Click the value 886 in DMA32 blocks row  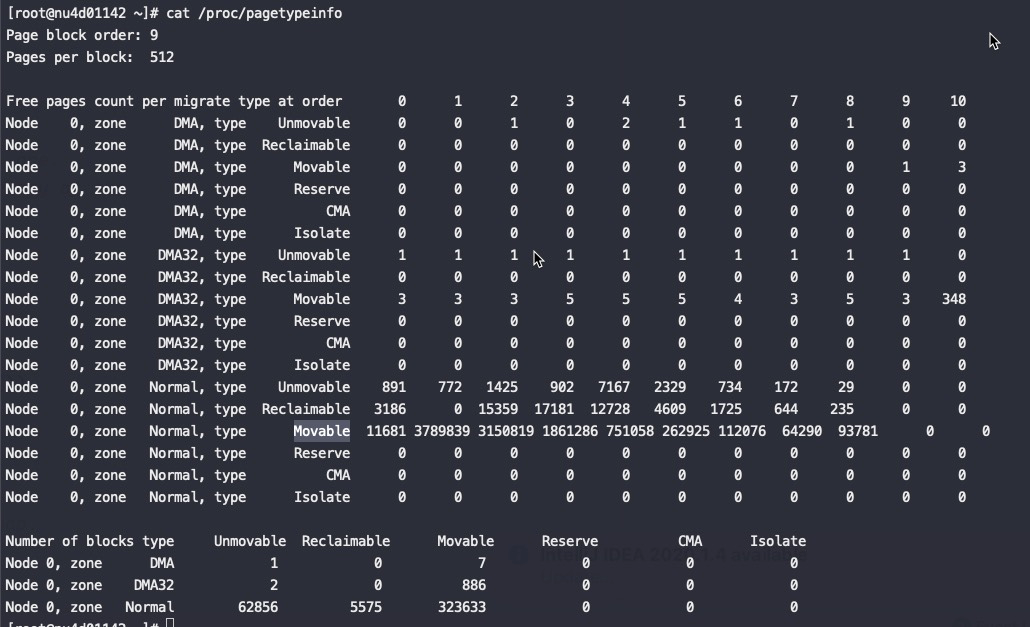point(474,585)
